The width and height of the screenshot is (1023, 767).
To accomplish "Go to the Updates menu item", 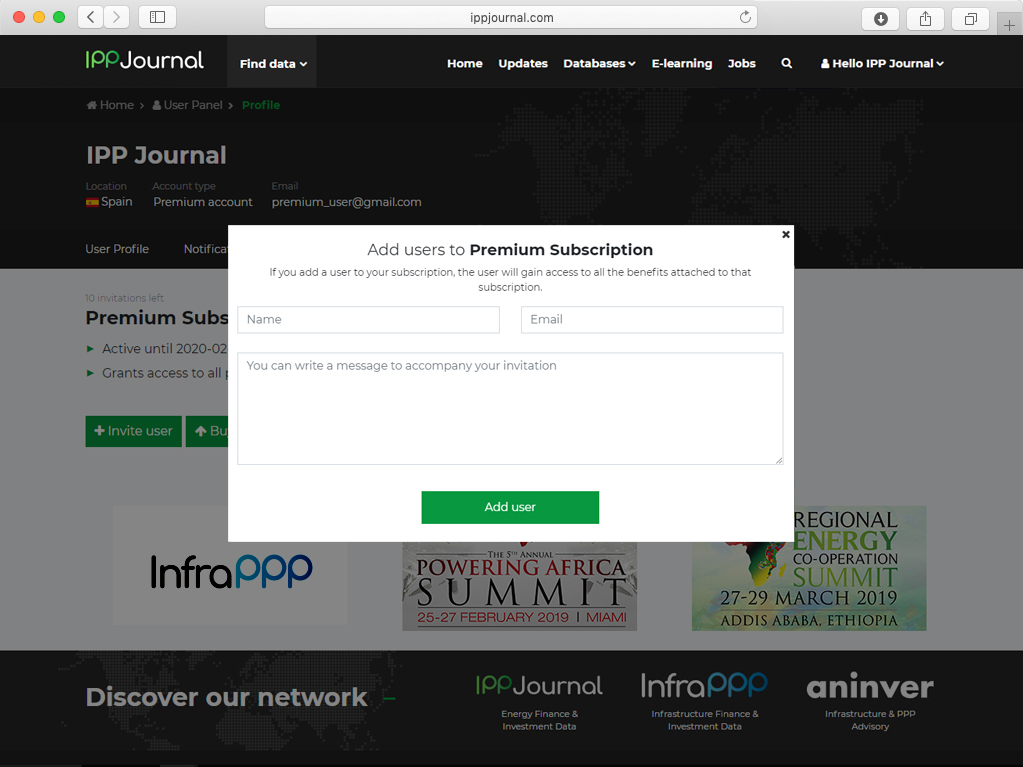I will click(523, 63).
